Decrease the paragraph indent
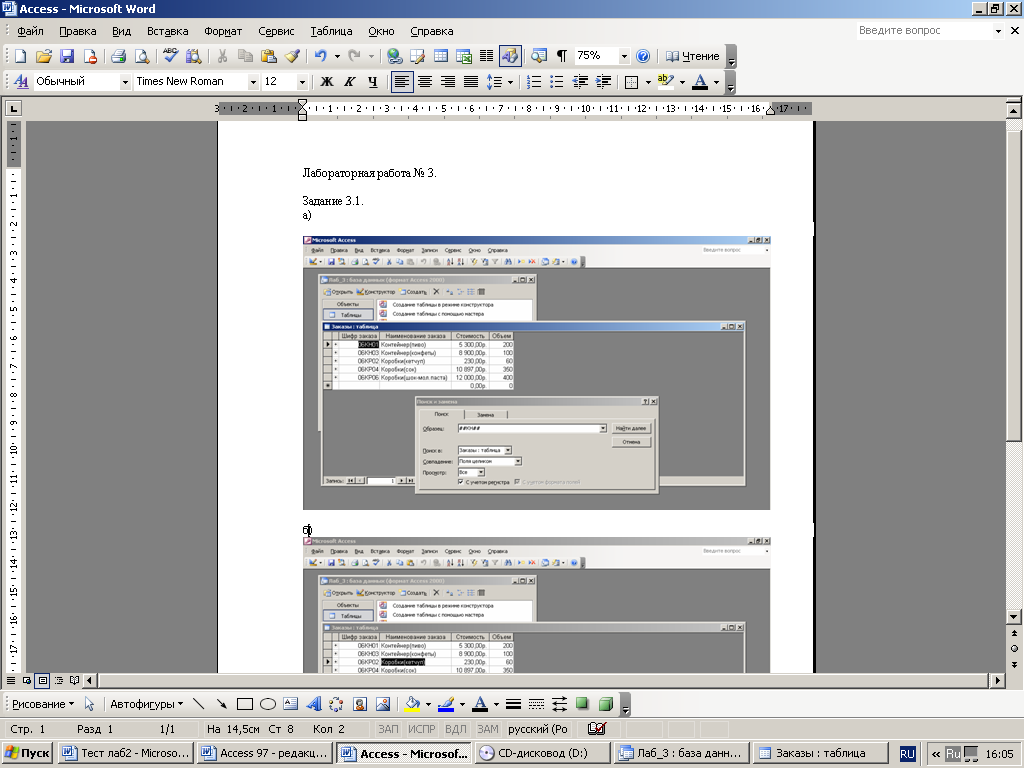 coord(580,82)
